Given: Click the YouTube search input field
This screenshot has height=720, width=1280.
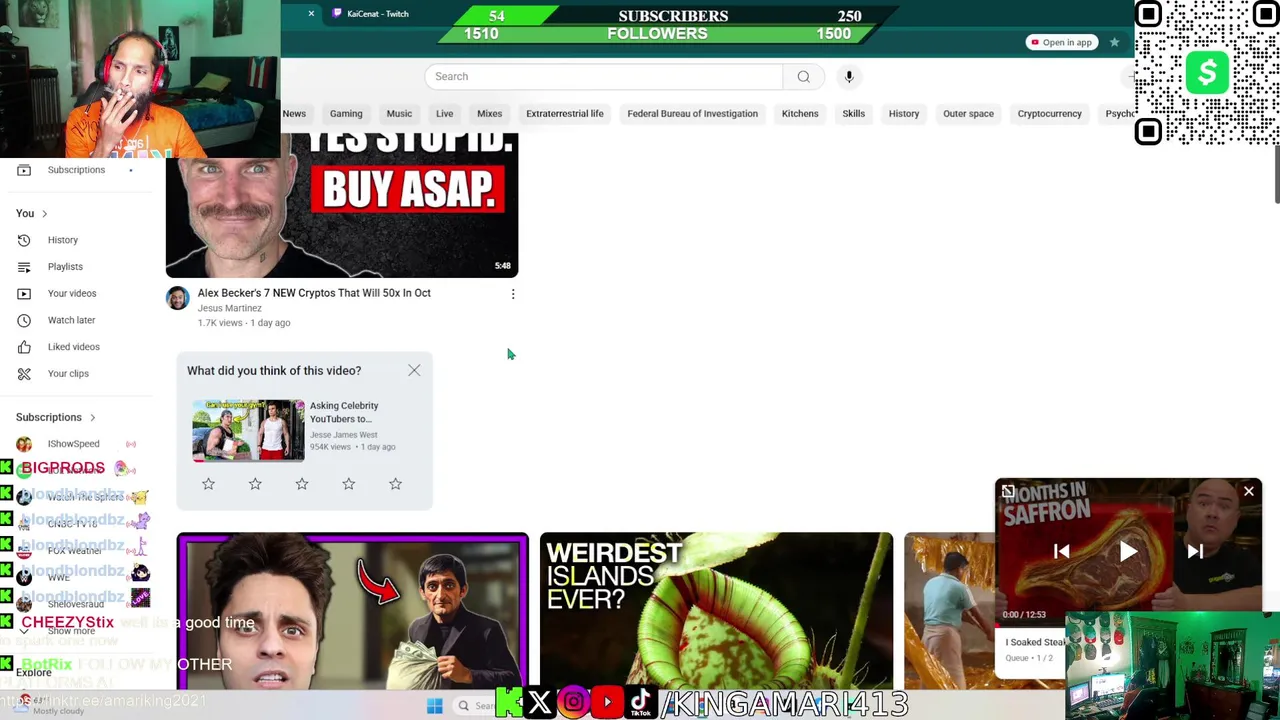Looking at the screenshot, I should coord(604,76).
